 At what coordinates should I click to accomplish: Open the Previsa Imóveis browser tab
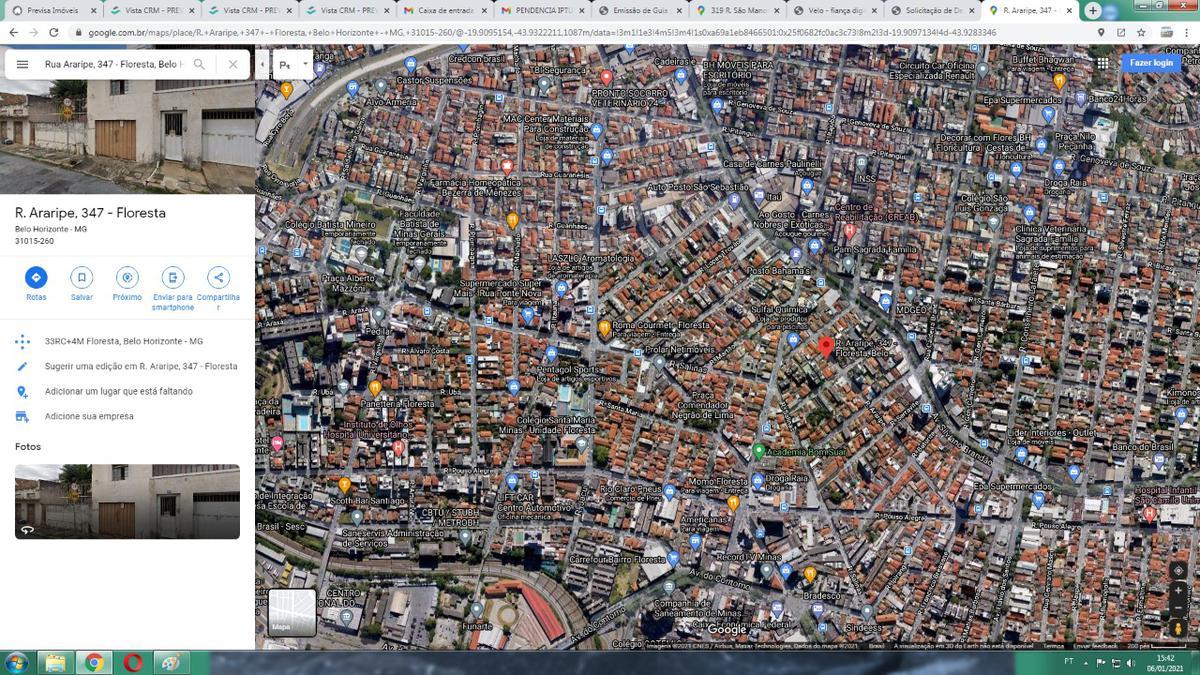[52, 10]
